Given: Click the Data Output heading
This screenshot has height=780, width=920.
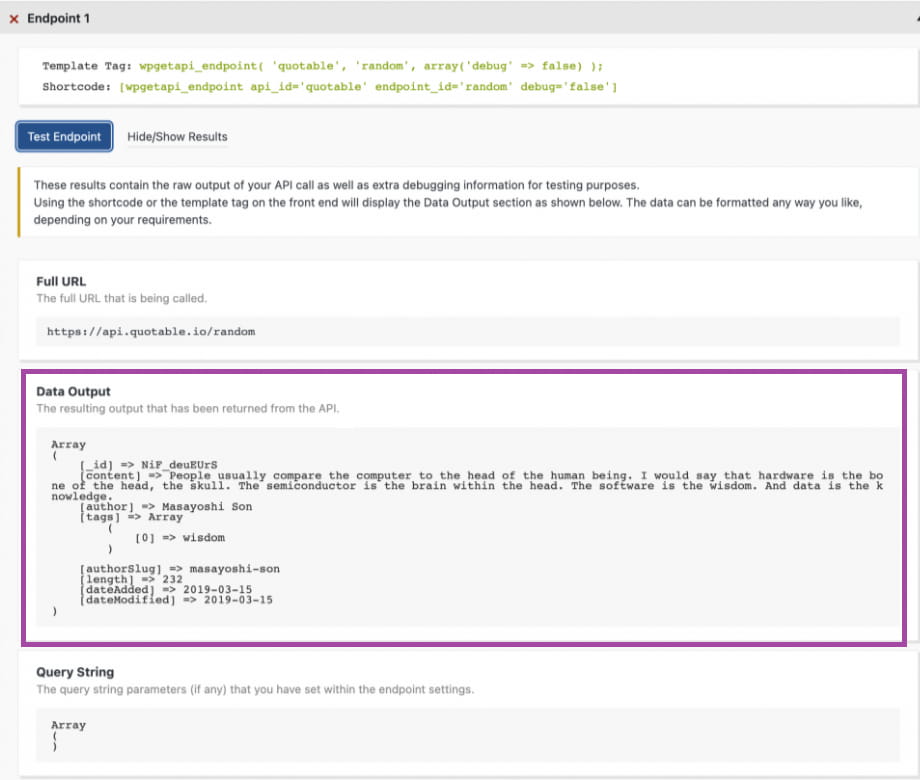Looking at the screenshot, I should (x=73, y=391).
